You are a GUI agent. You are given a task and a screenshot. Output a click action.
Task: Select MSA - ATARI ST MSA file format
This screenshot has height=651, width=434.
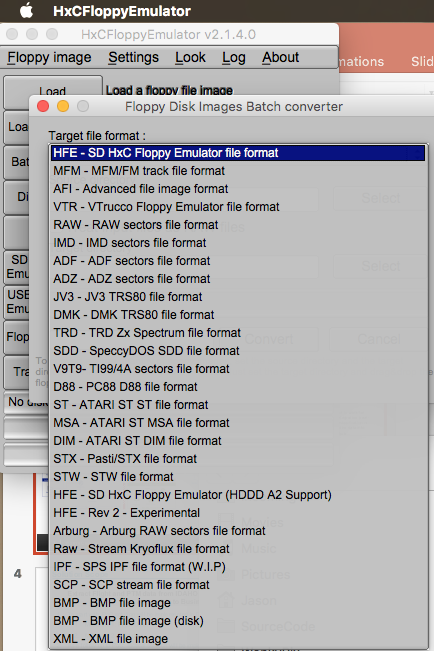238,423
